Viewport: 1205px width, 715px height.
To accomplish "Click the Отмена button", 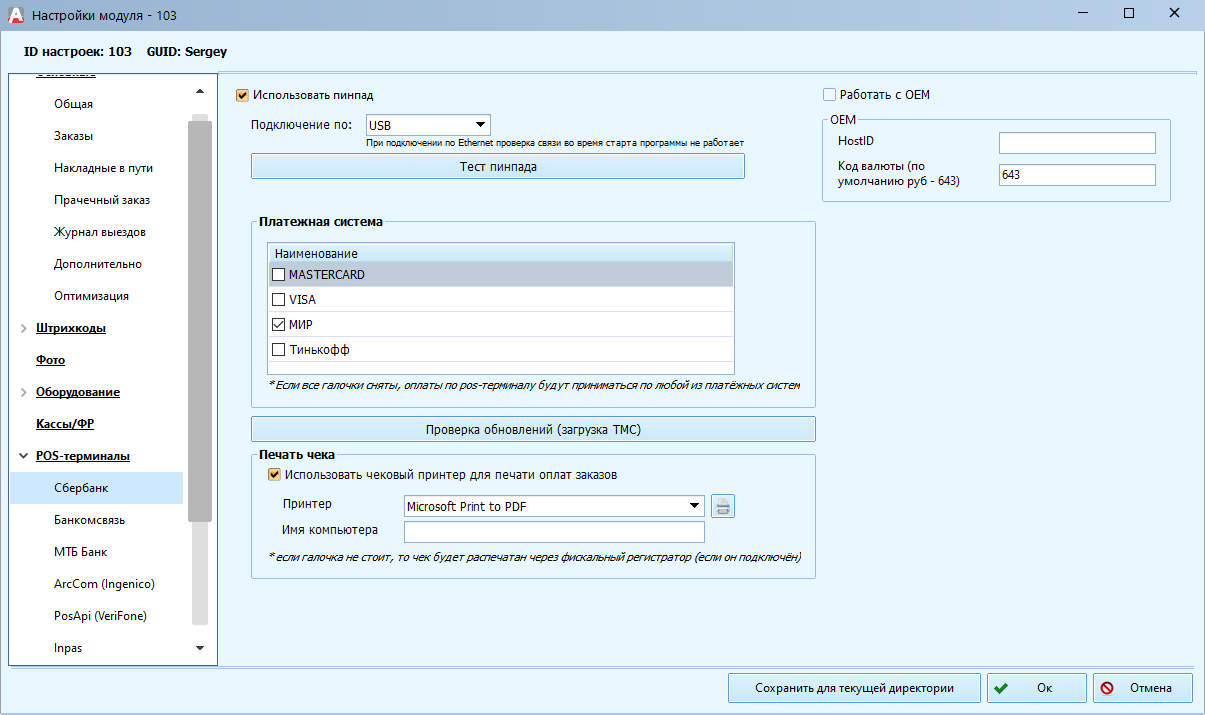I will 1142,688.
